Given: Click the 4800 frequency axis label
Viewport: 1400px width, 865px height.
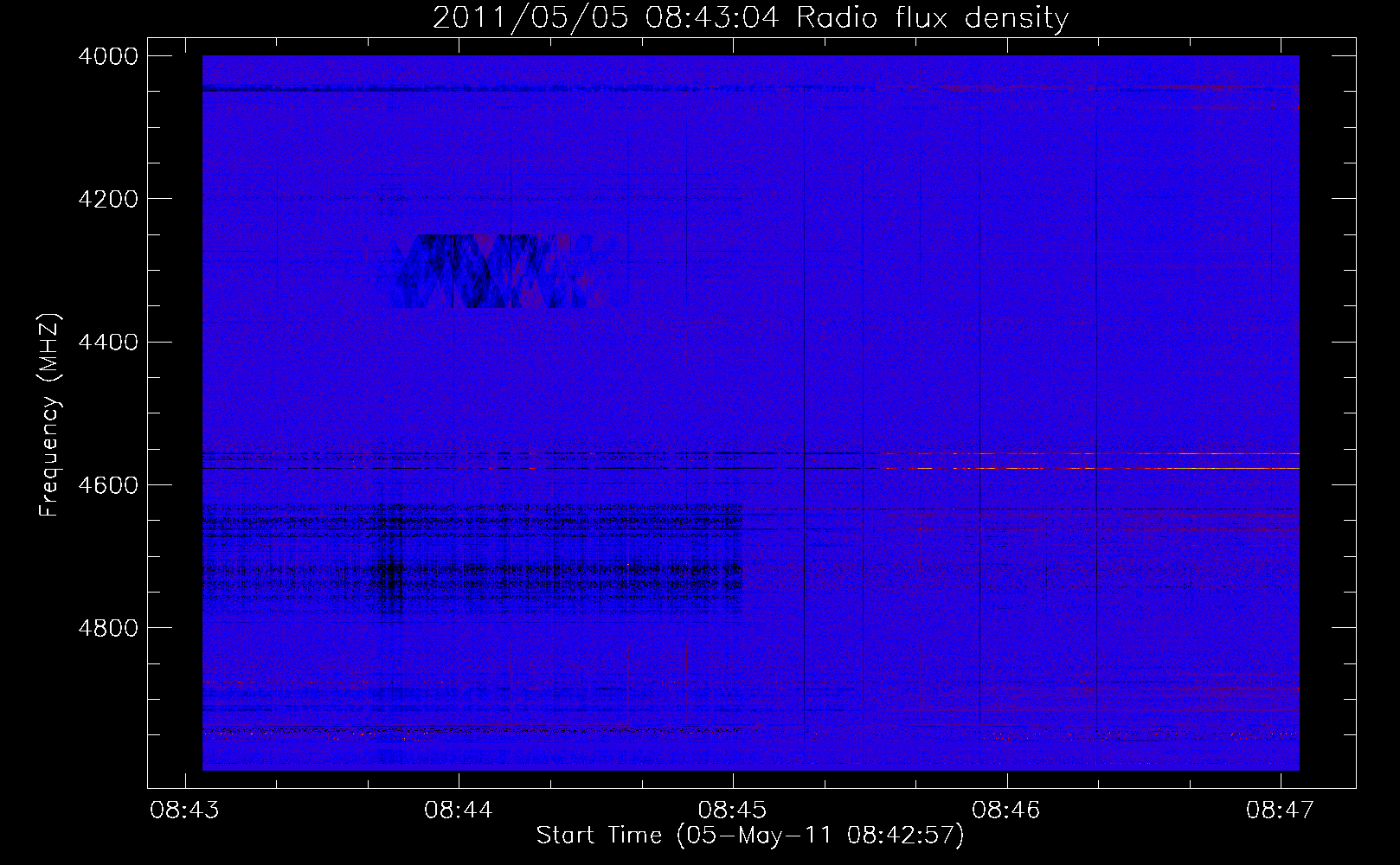Looking at the screenshot, I should coord(108,628).
